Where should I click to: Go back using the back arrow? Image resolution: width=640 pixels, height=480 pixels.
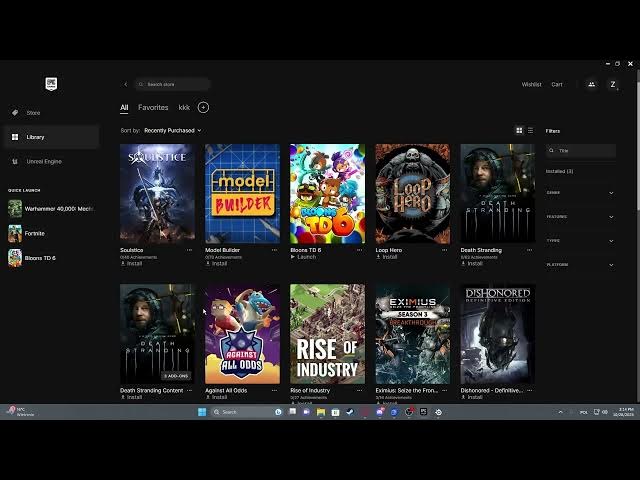(126, 84)
